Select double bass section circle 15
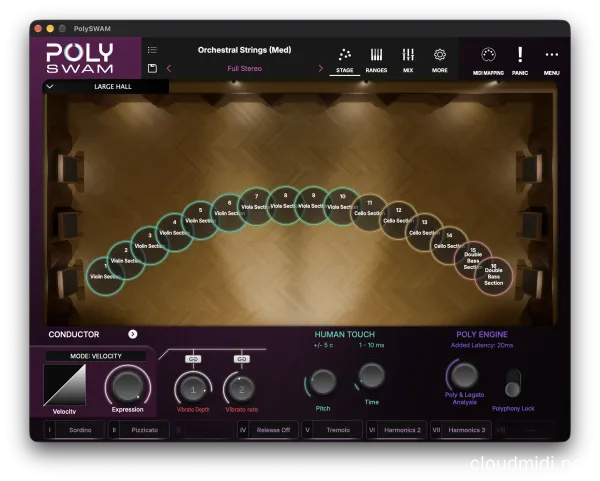Image resolution: width=600 pixels, height=481 pixels. point(473,260)
